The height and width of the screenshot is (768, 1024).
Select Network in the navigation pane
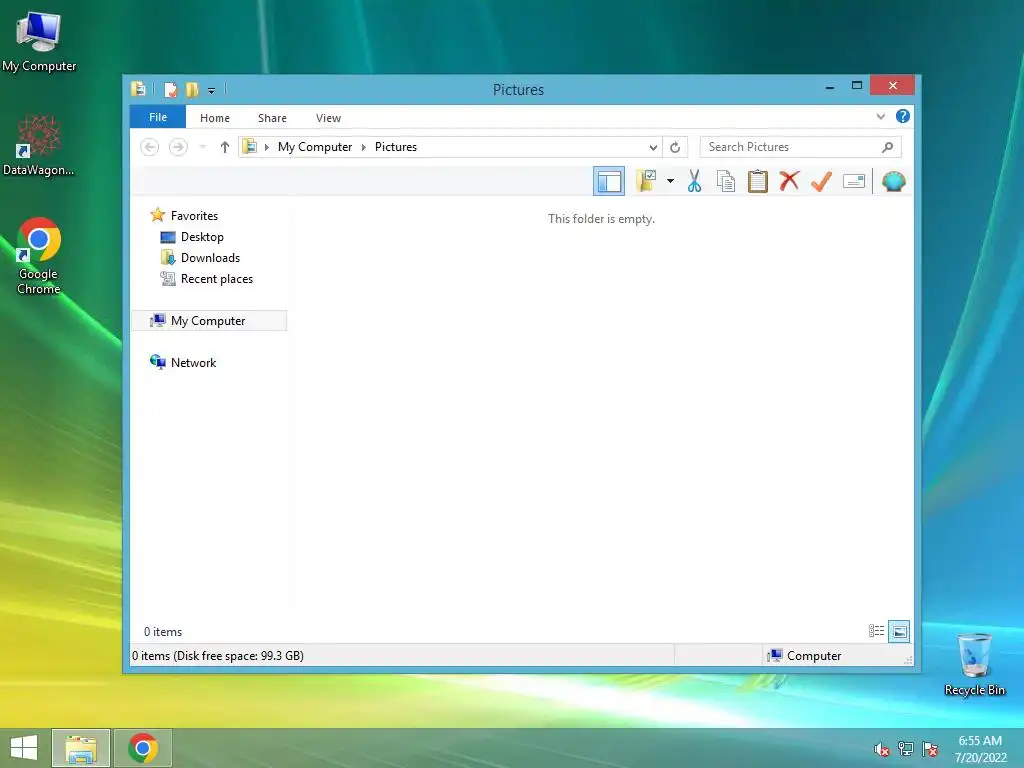point(193,362)
